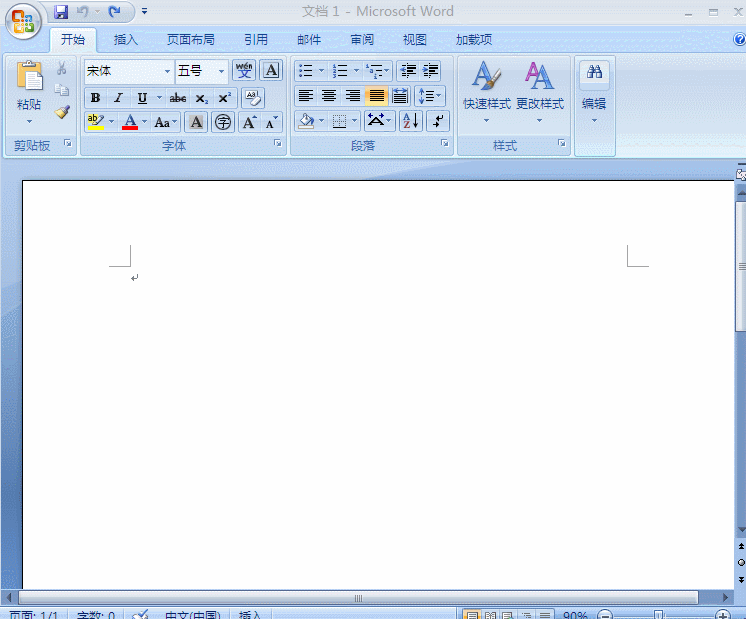This screenshot has width=746, height=619.
Task: Activate the Format Painter brush
Action: pos(61,112)
